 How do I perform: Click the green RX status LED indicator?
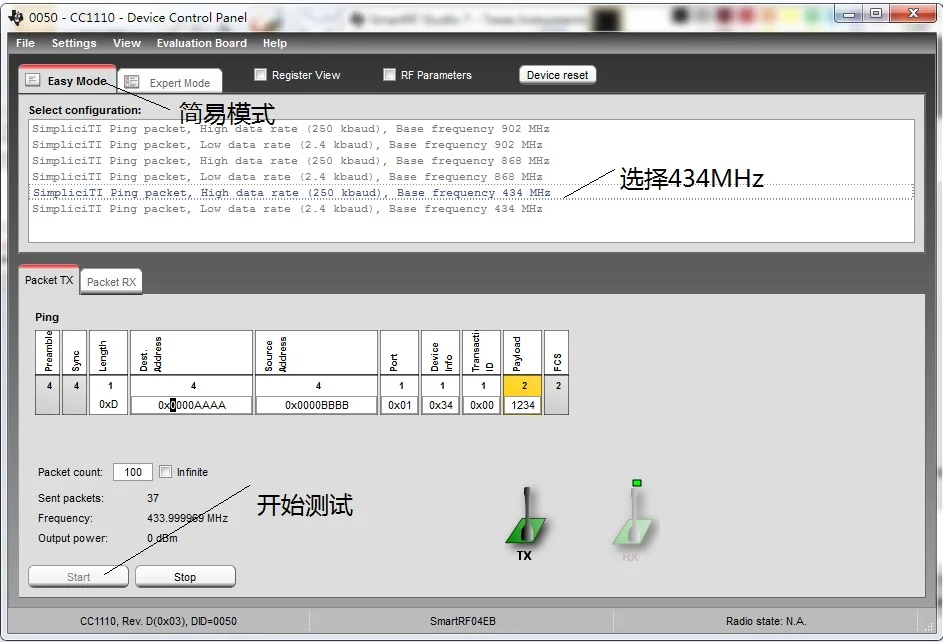click(x=637, y=483)
